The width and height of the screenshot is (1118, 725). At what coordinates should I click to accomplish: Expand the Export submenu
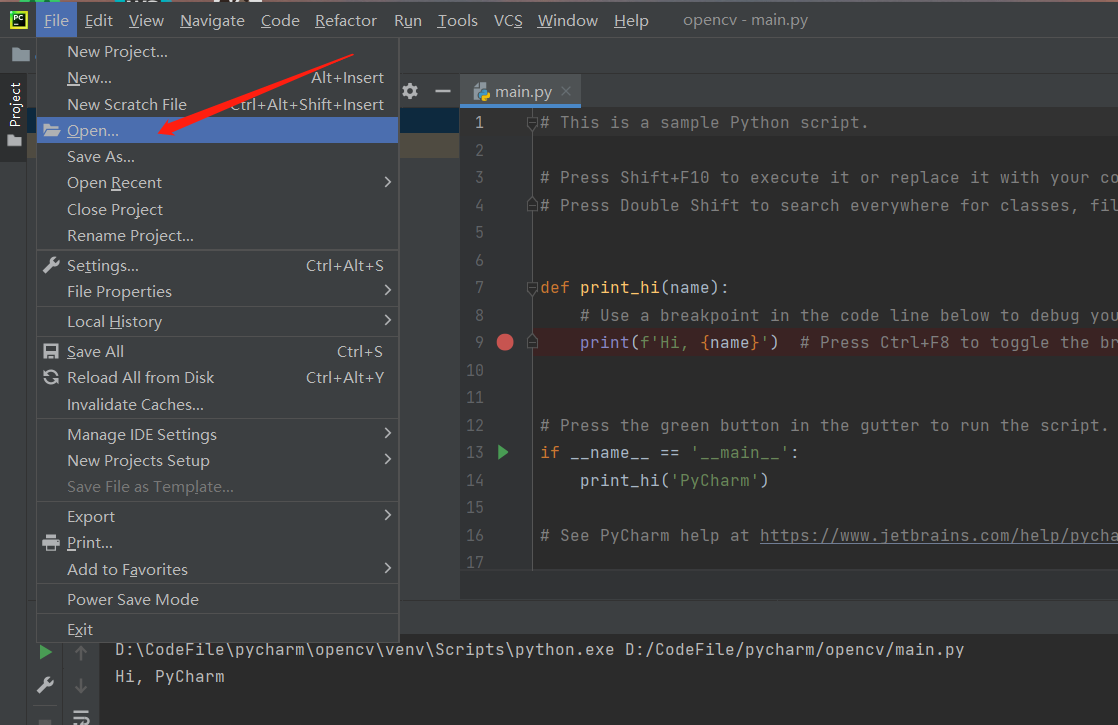[217, 516]
